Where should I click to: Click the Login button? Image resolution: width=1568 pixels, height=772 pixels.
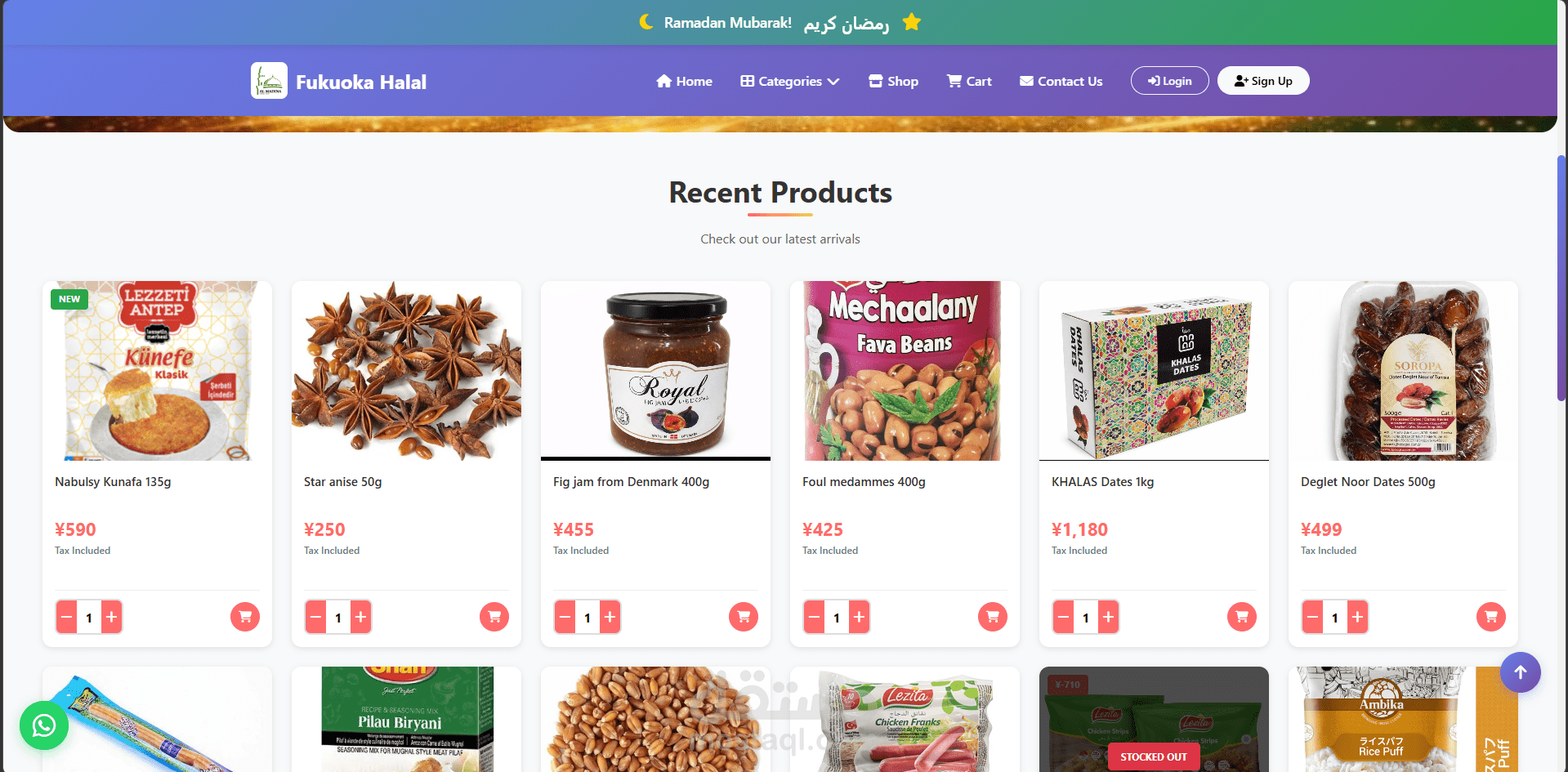click(1169, 81)
